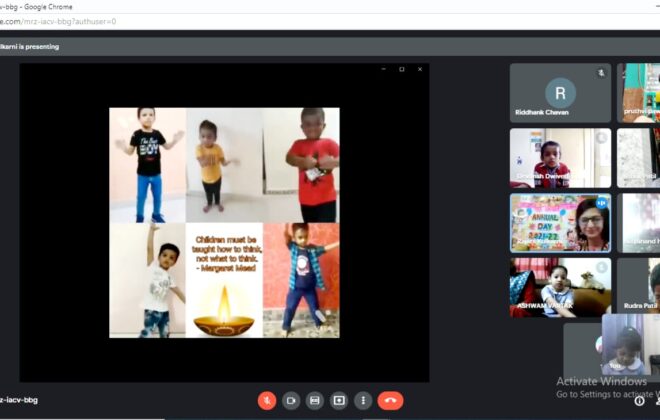Open the three-dot more options menu
This screenshot has height=420, width=660.
point(363,400)
